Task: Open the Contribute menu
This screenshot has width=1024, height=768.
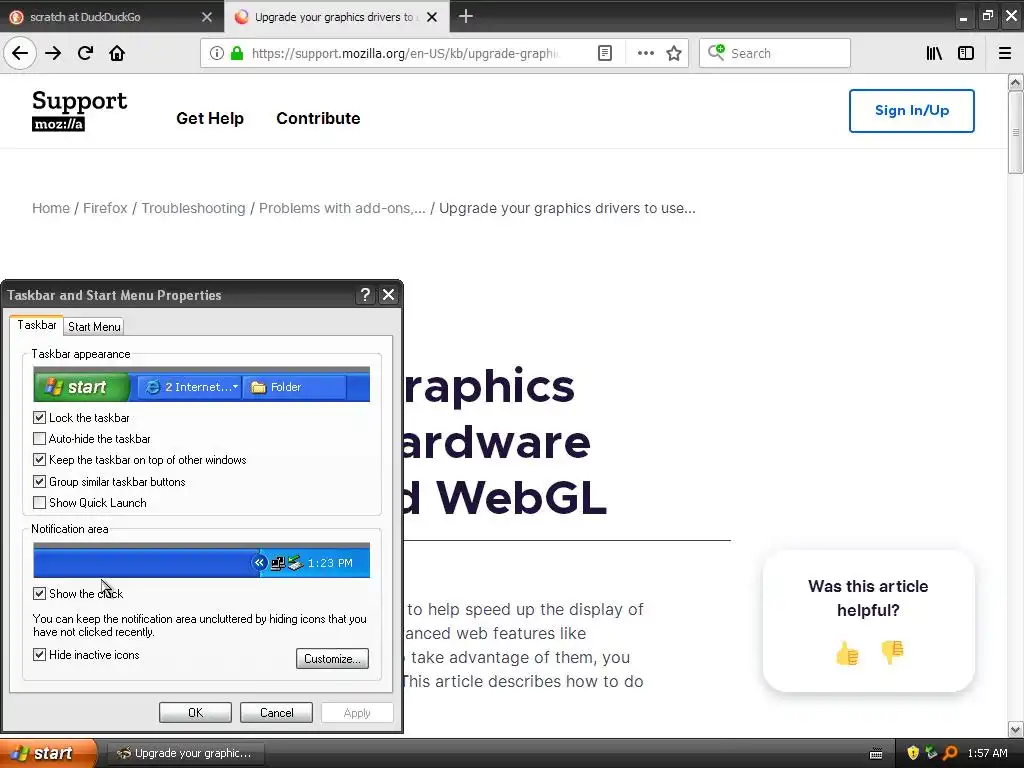Action: [x=318, y=118]
